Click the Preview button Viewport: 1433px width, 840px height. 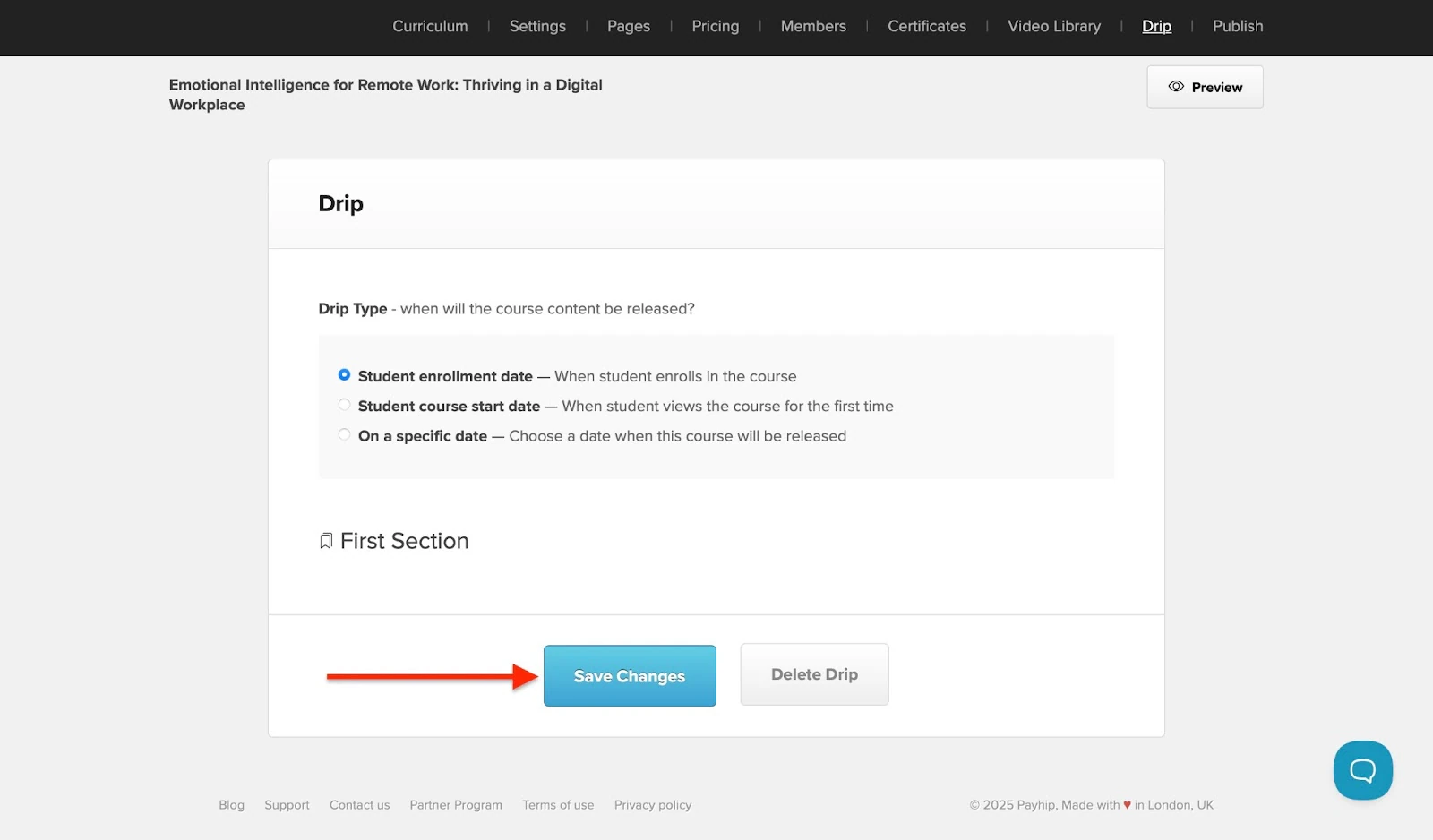1205,87
